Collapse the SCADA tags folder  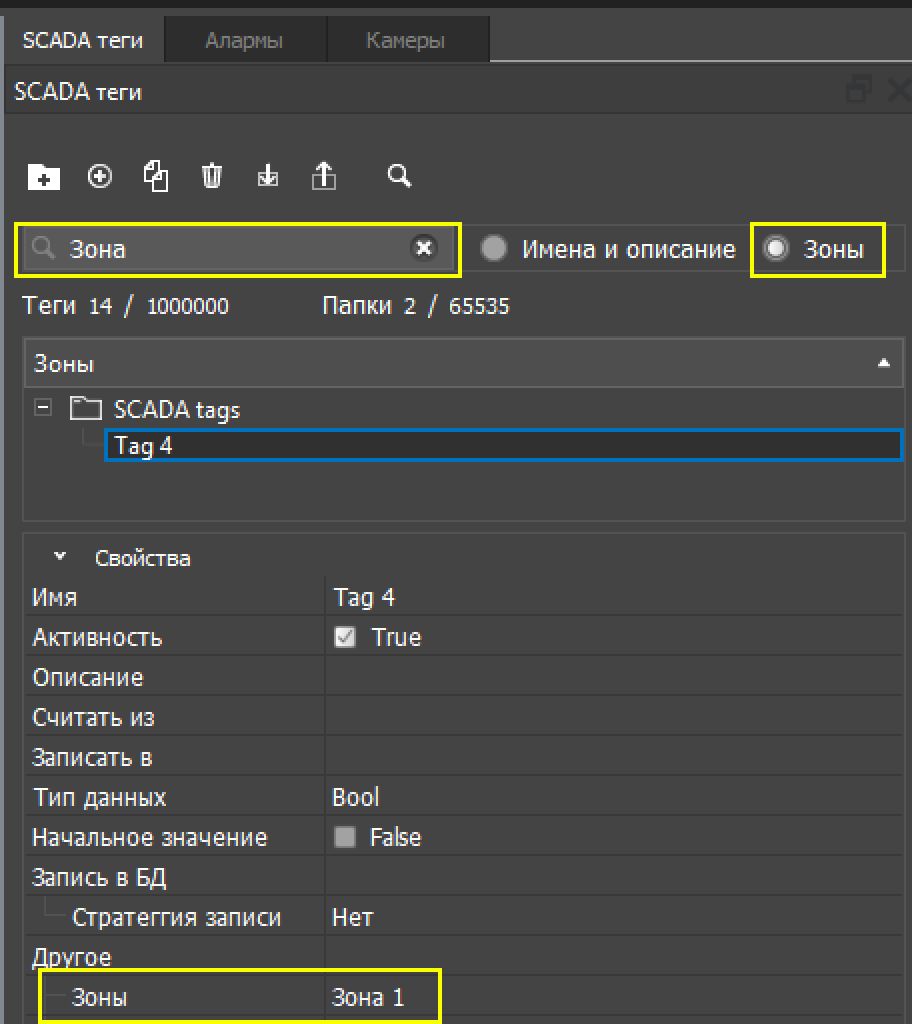[42, 408]
